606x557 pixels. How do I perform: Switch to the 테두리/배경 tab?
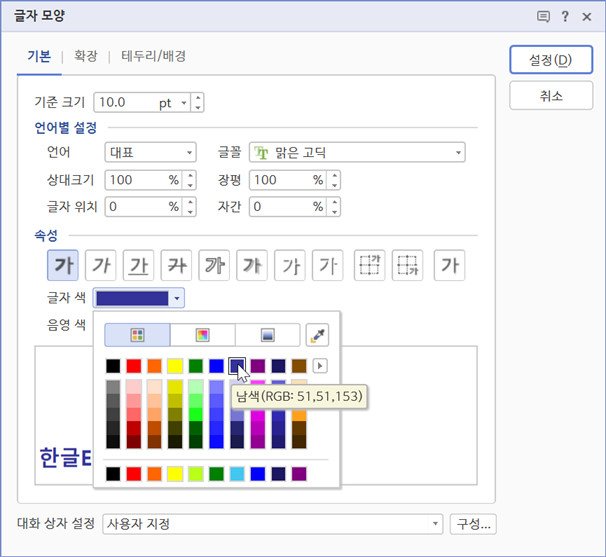153,56
